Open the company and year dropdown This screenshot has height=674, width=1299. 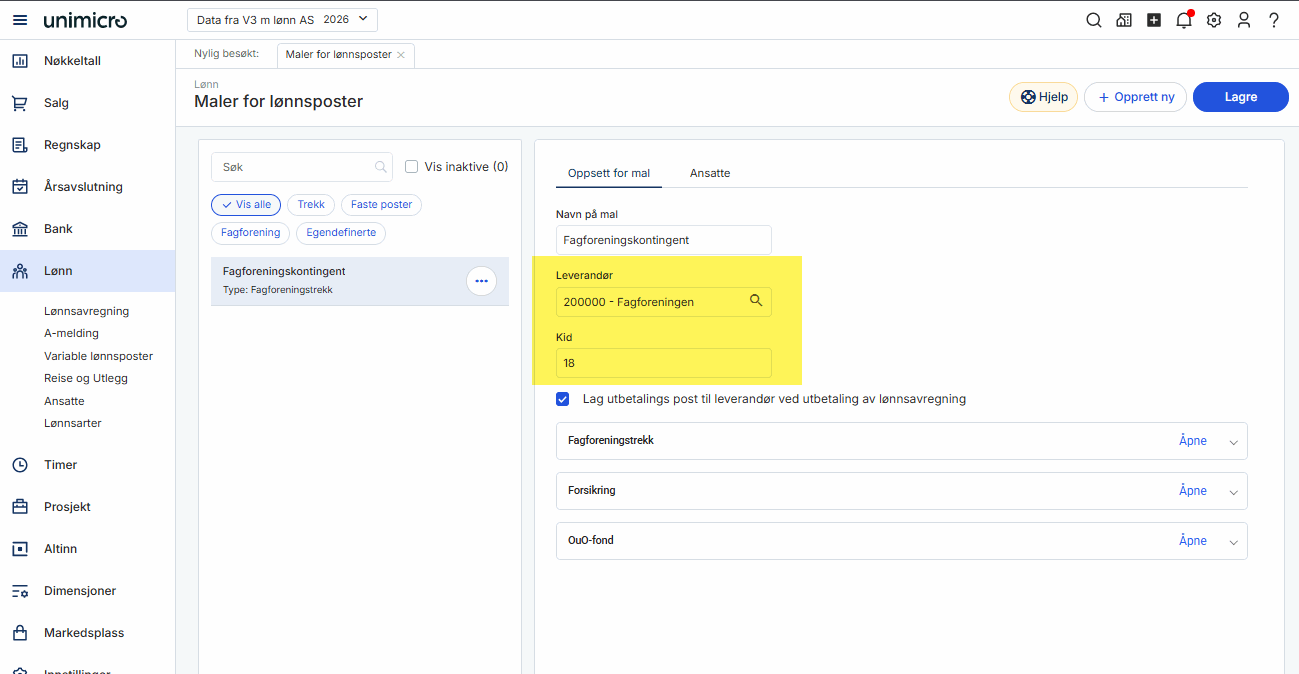pyautogui.click(x=282, y=19)
